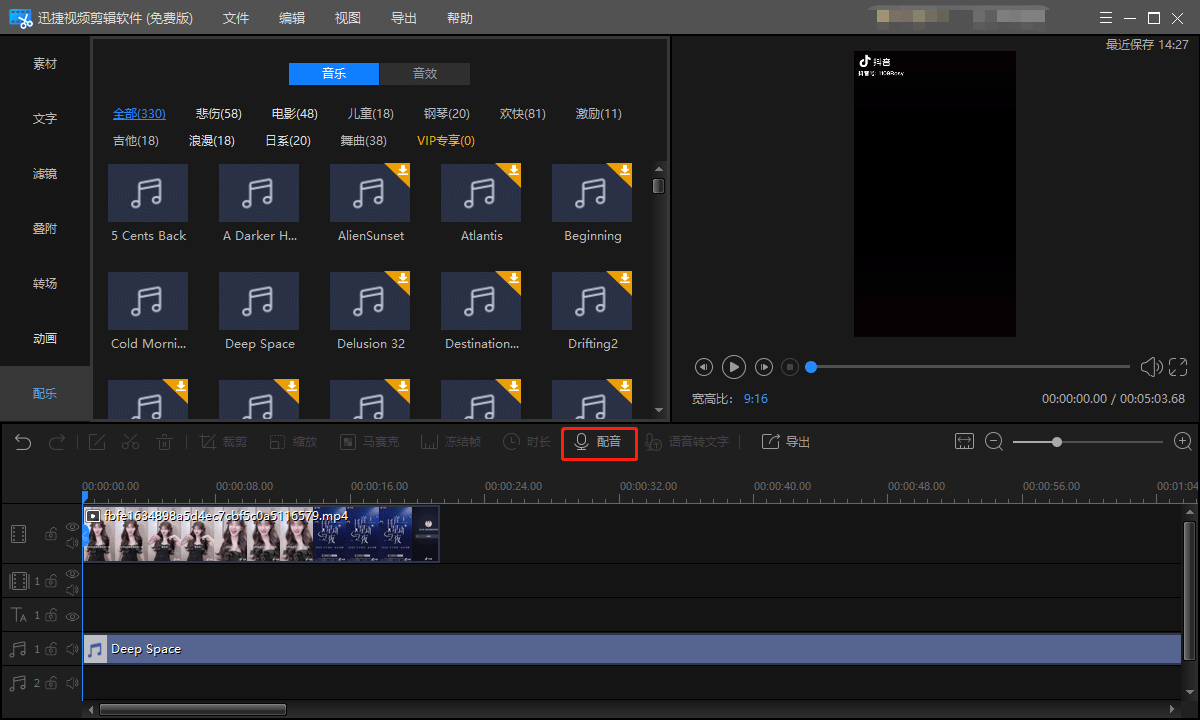Fit the timeline to window width
This screenshot has height=720, width=1200.
point(964,441)
